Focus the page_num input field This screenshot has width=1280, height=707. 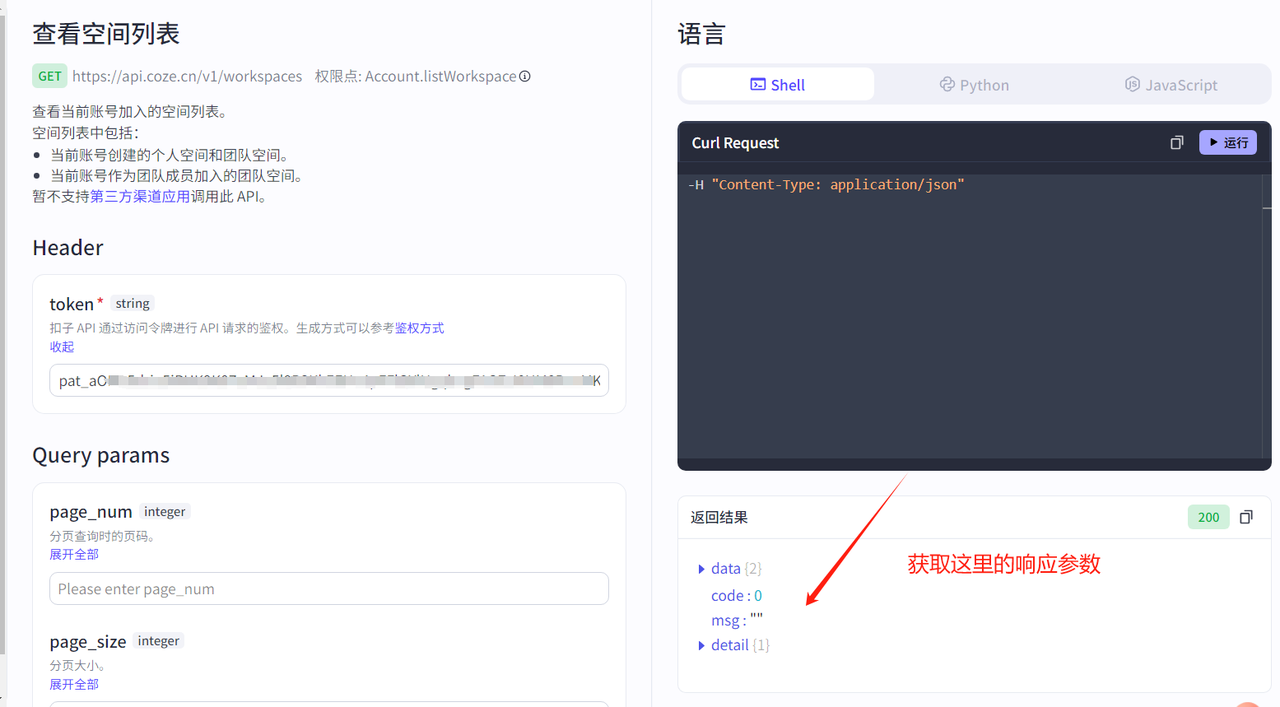point(329,588)
